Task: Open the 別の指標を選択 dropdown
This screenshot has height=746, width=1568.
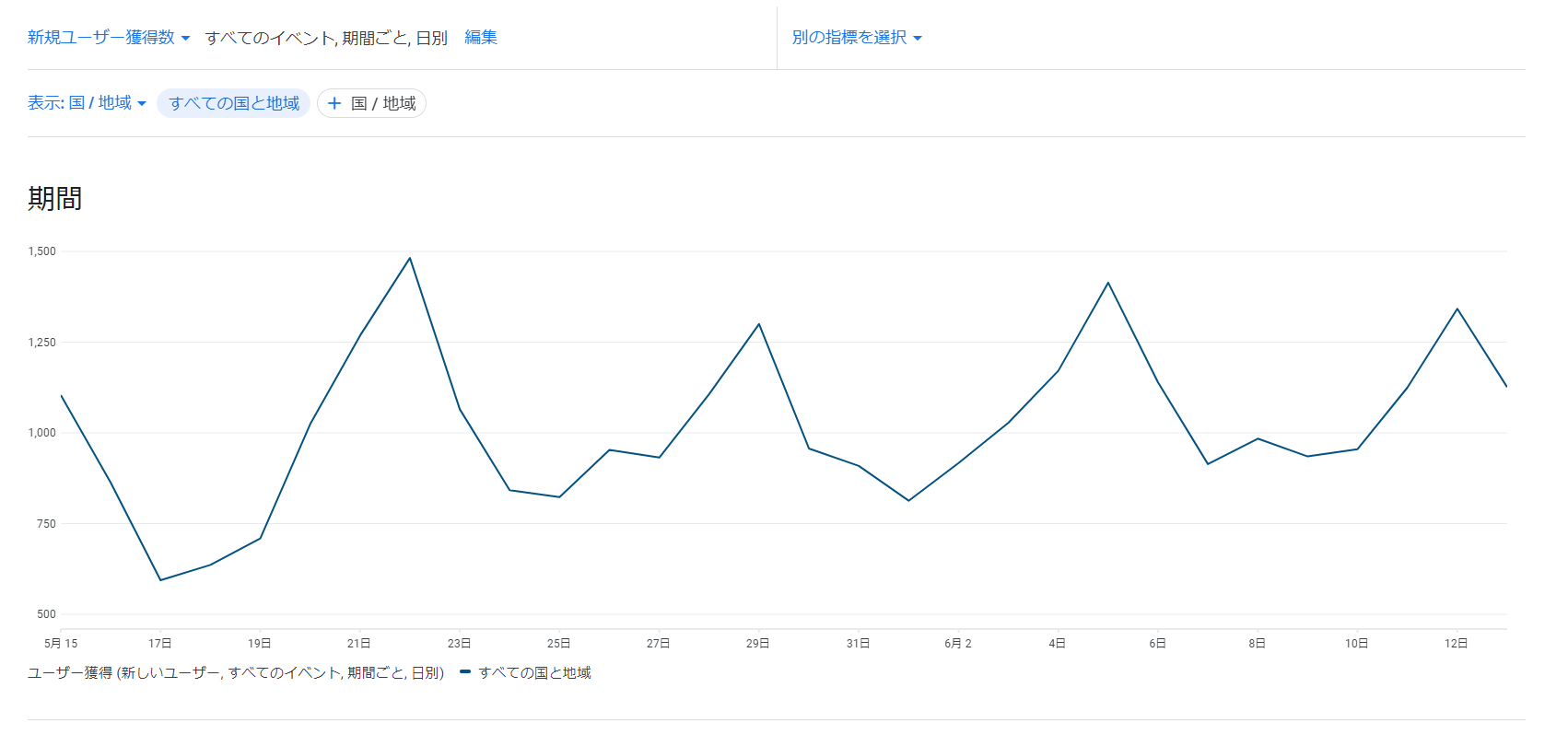Action: (x=849, y=38)
